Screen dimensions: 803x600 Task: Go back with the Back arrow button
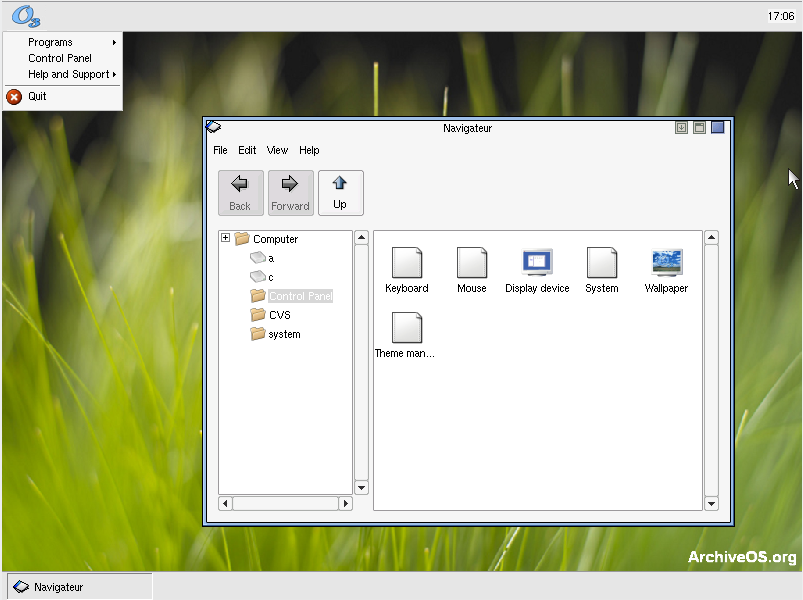coord(241,192)
